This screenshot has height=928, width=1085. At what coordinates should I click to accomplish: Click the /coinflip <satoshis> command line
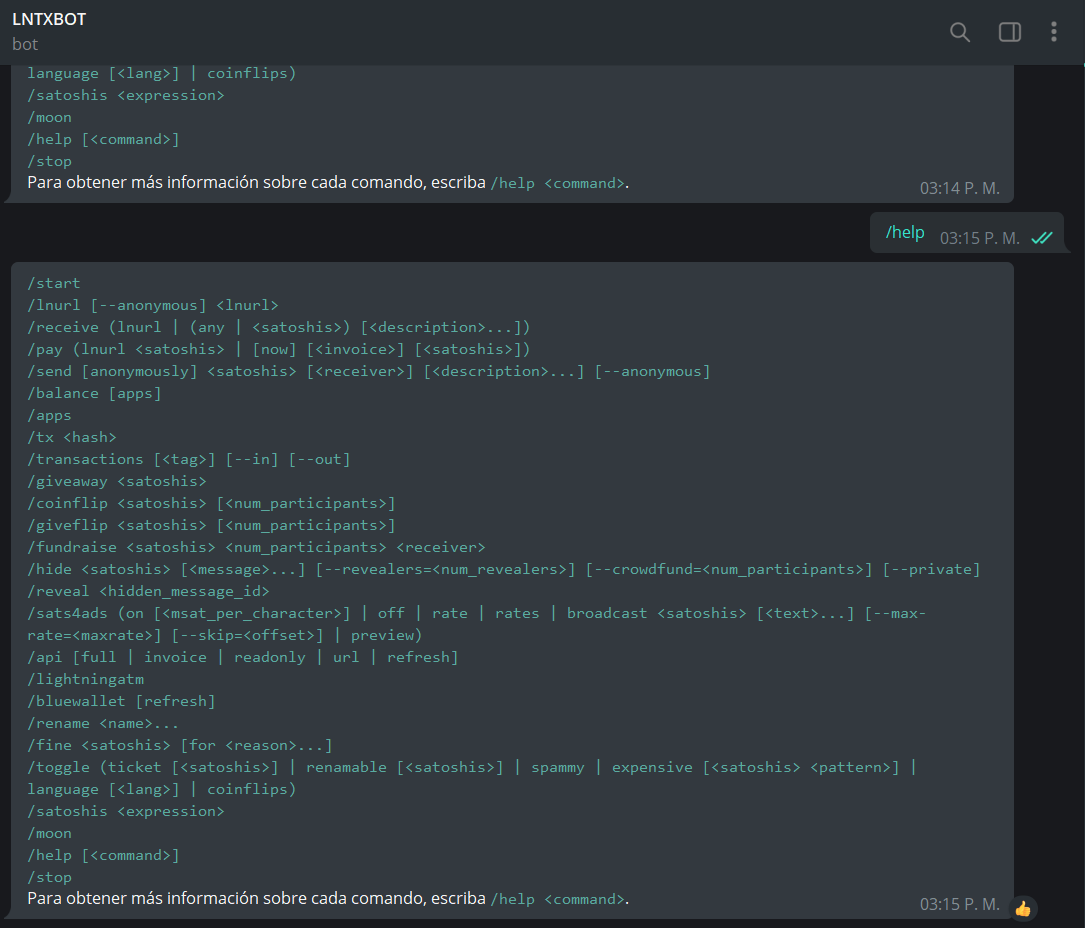coord(212,504)
